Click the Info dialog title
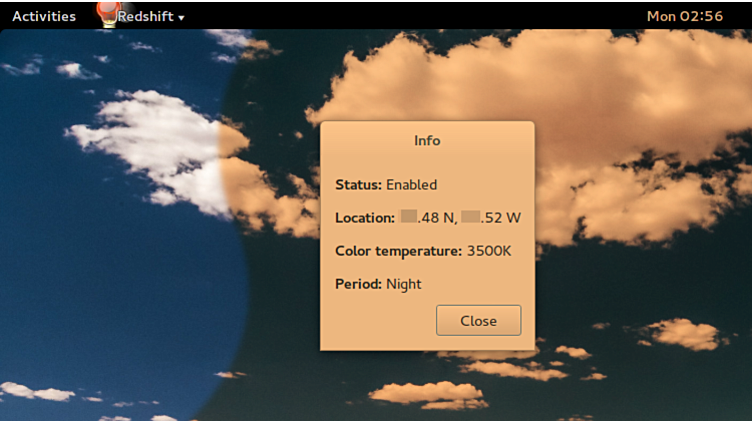 point(427,141)
